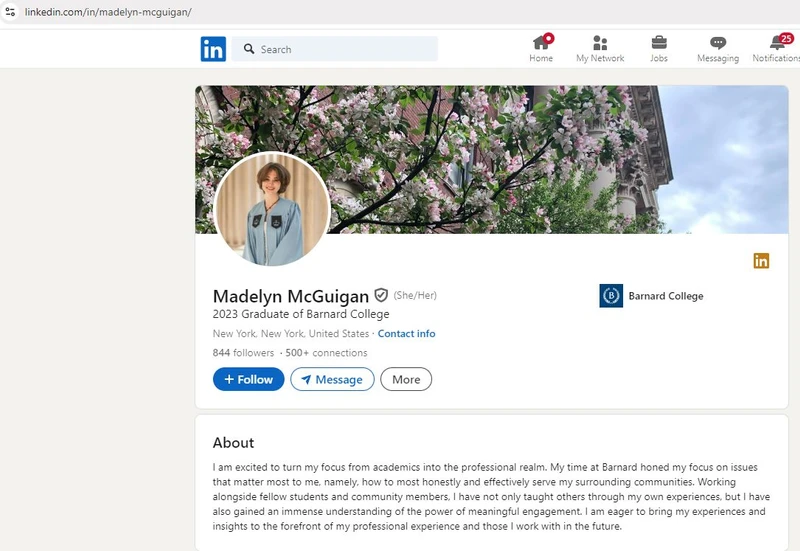Viewport: 800px width, 551px height.
Task: Open the Messaging speech bubble icon
Action: click(718, 43)
